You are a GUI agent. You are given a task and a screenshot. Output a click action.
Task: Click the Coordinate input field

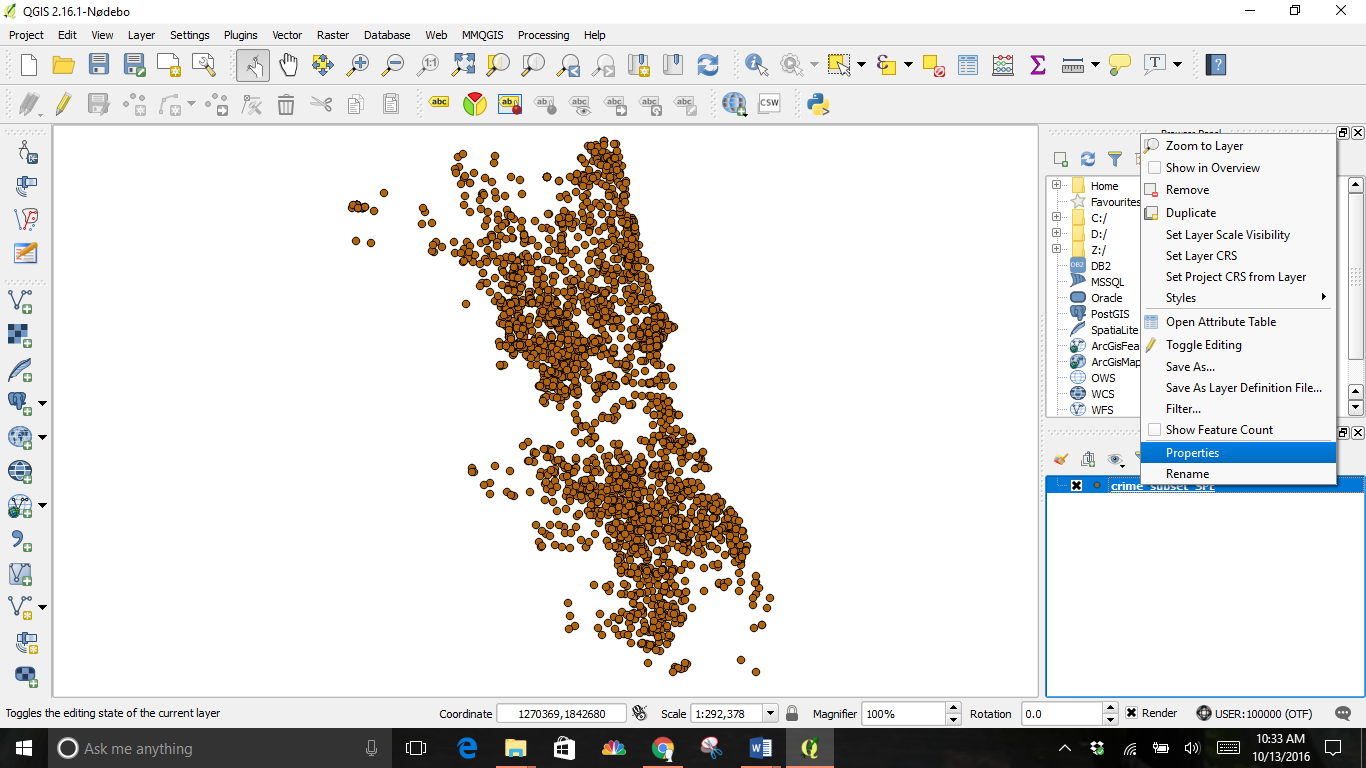tap(561, 714)
